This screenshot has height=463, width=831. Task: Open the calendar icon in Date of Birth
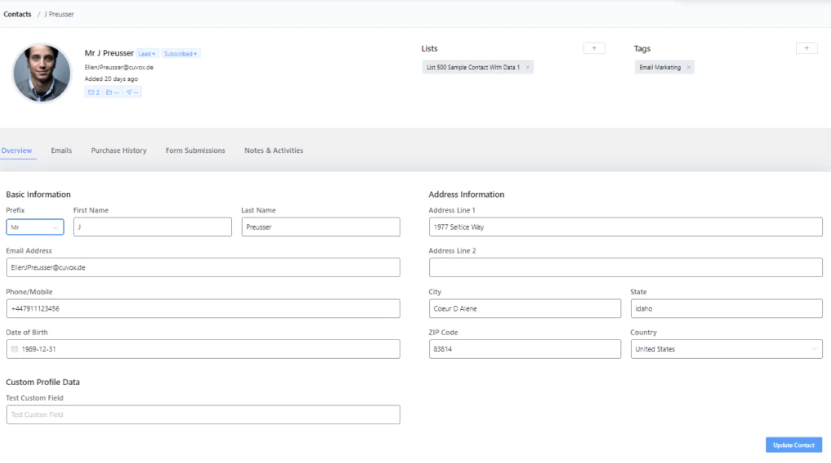(x=15, y=349)
